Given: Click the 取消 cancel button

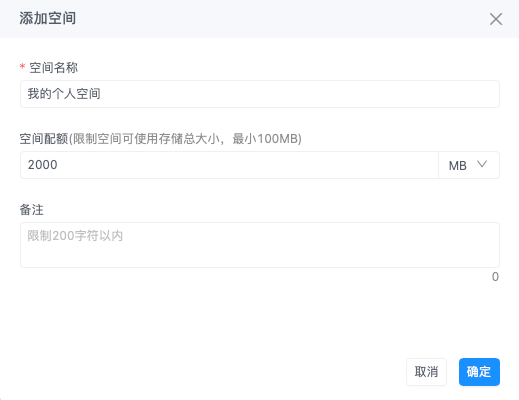Looking at the screenshot, I should (x=426, y=372).
